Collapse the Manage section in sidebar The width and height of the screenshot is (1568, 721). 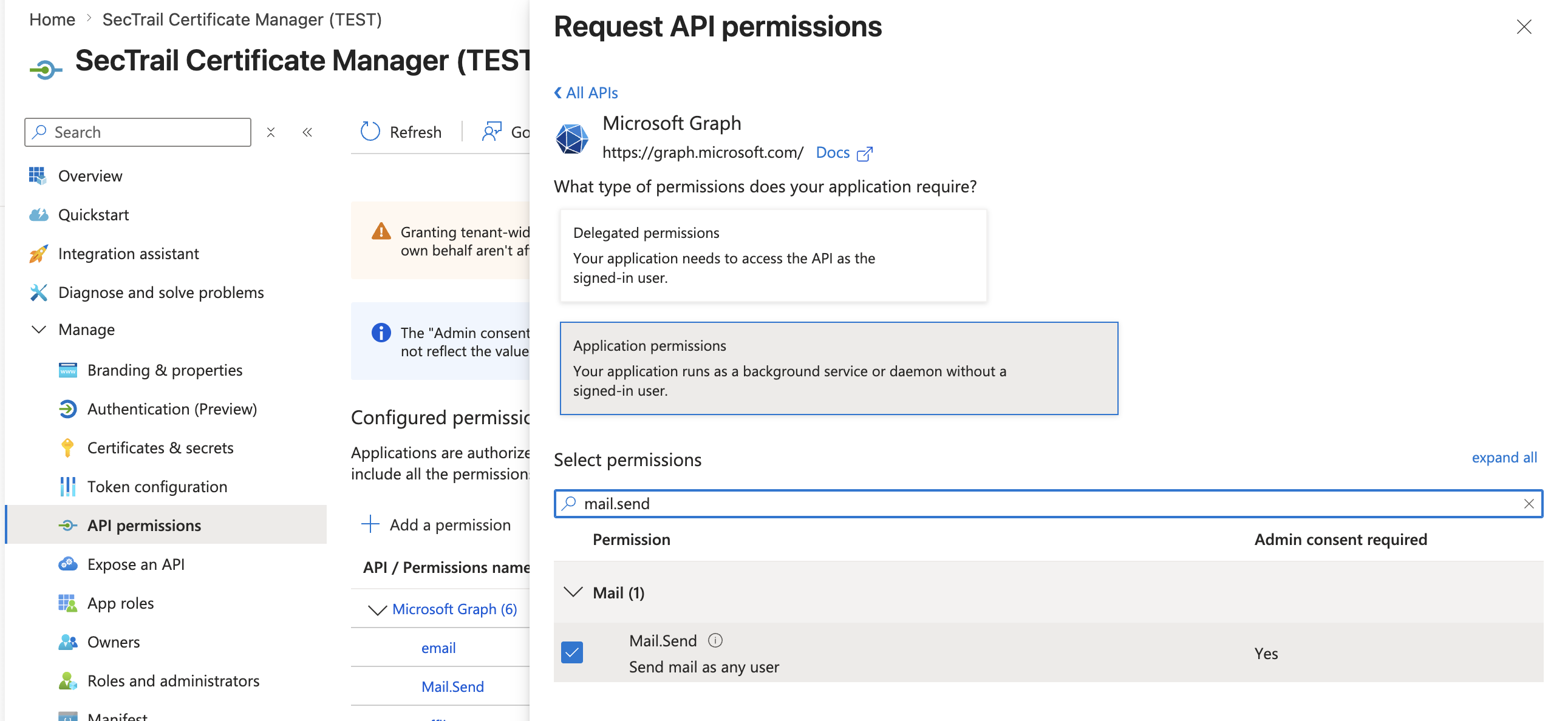pyautogui.click(x=39, y=330)
